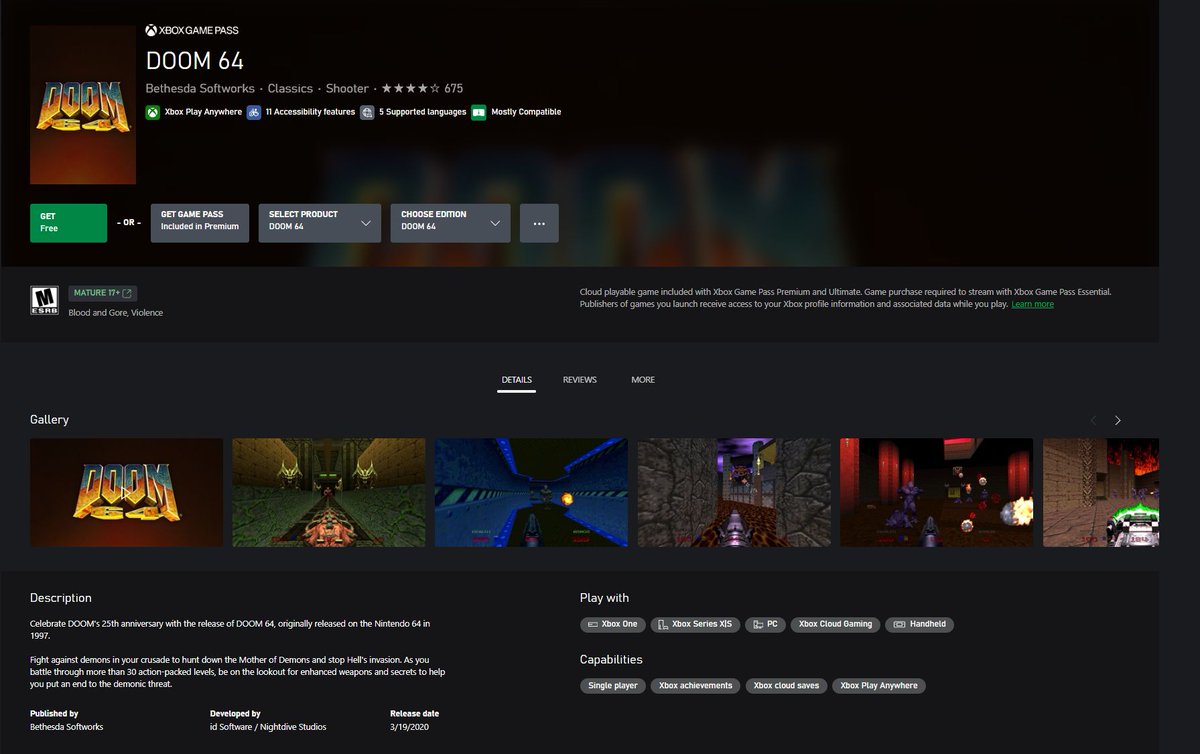Click the Xbox Play Anywhere green icon
The height and width of the screenshot is (754, 1200).
152,112
